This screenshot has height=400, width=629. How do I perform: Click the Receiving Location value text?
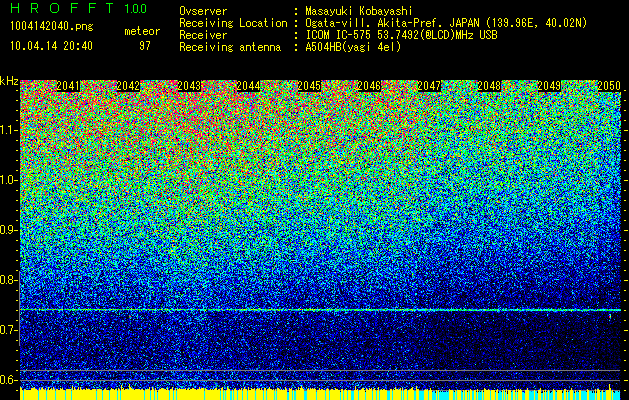[446, 23]
